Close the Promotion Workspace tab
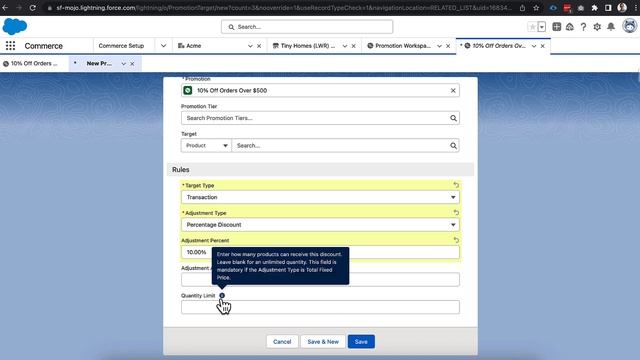640x360 pixels. [448, 46]
